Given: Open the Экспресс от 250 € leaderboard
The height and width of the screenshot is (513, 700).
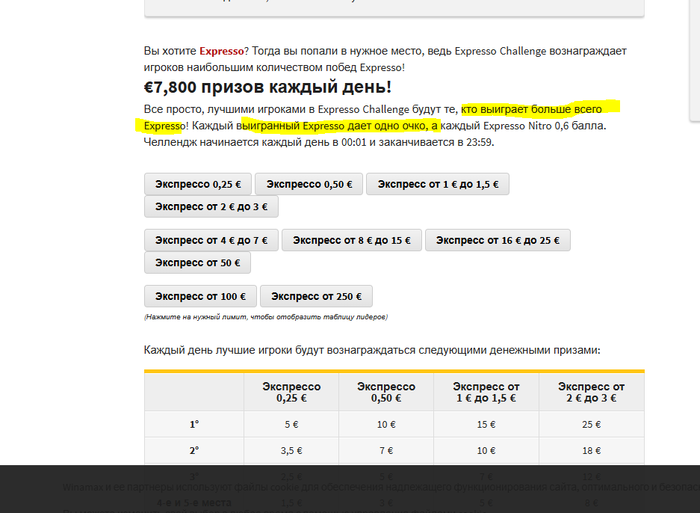Looking at the screenshot, I should tap(316, 296).
